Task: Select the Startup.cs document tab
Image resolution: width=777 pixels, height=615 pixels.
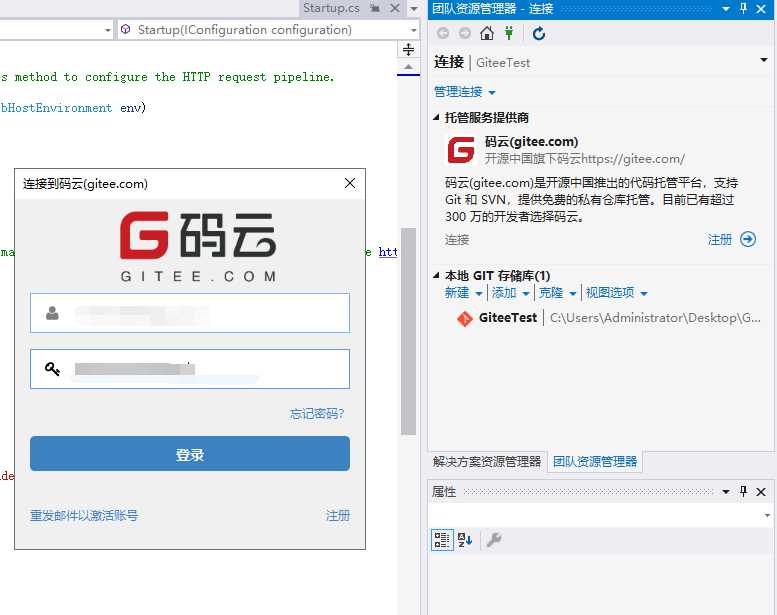Action: pos(331,8)
